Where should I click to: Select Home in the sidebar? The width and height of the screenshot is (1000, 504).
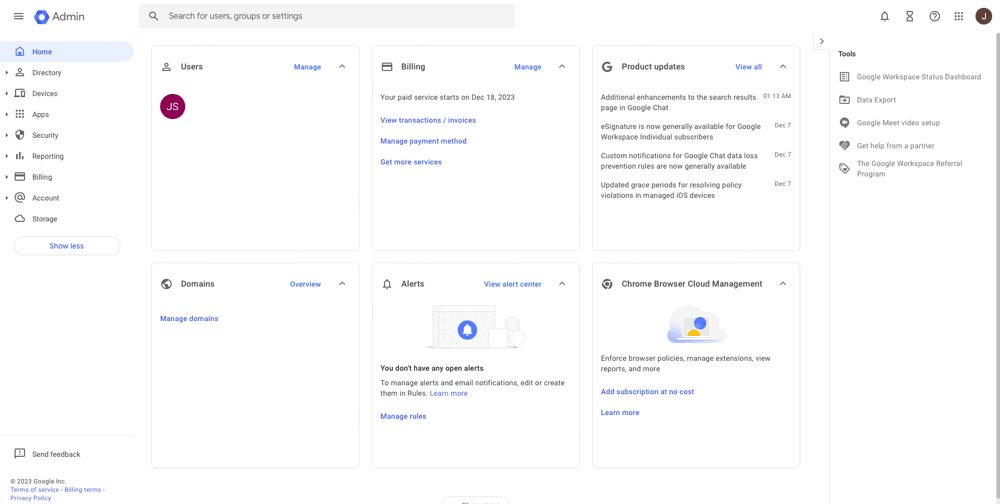coord(66,52)
